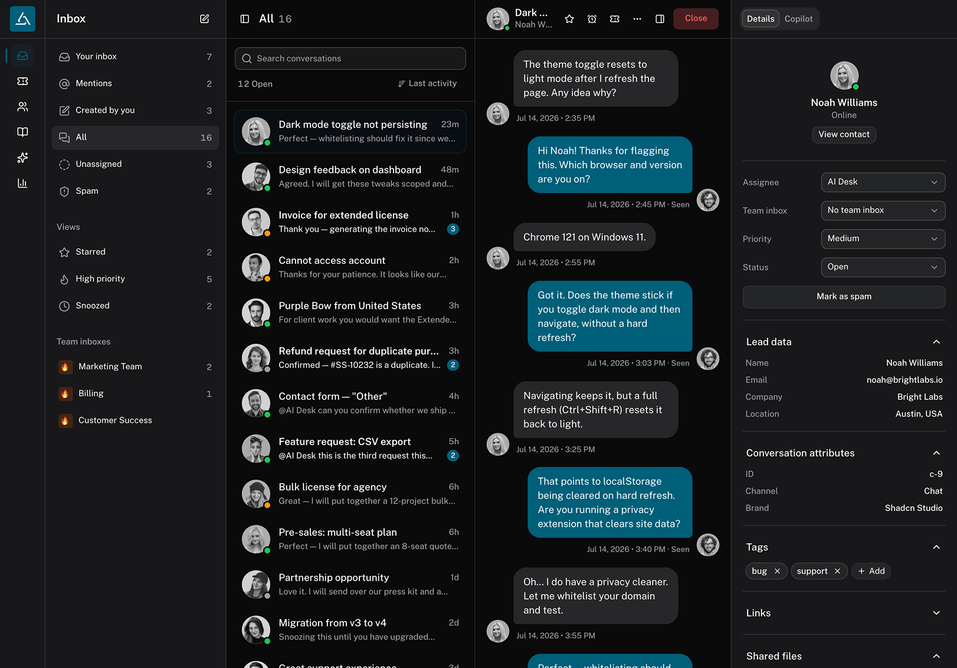
Task: Open Cannot access account conversation
Action: (350, 267)
